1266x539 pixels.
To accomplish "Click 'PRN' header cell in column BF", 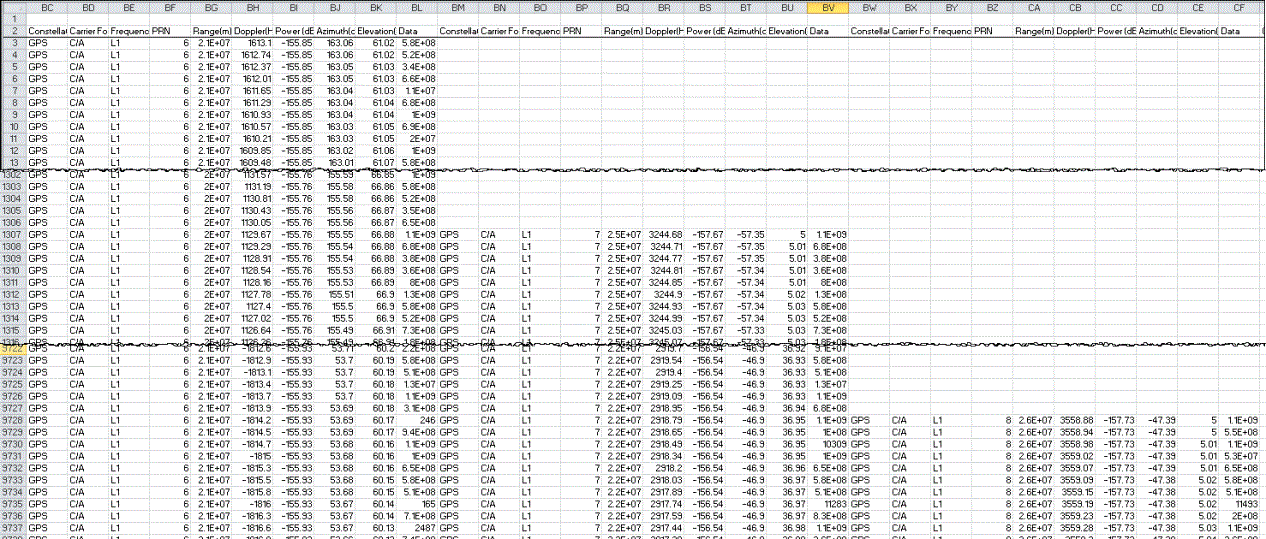I will coord(170,31).
